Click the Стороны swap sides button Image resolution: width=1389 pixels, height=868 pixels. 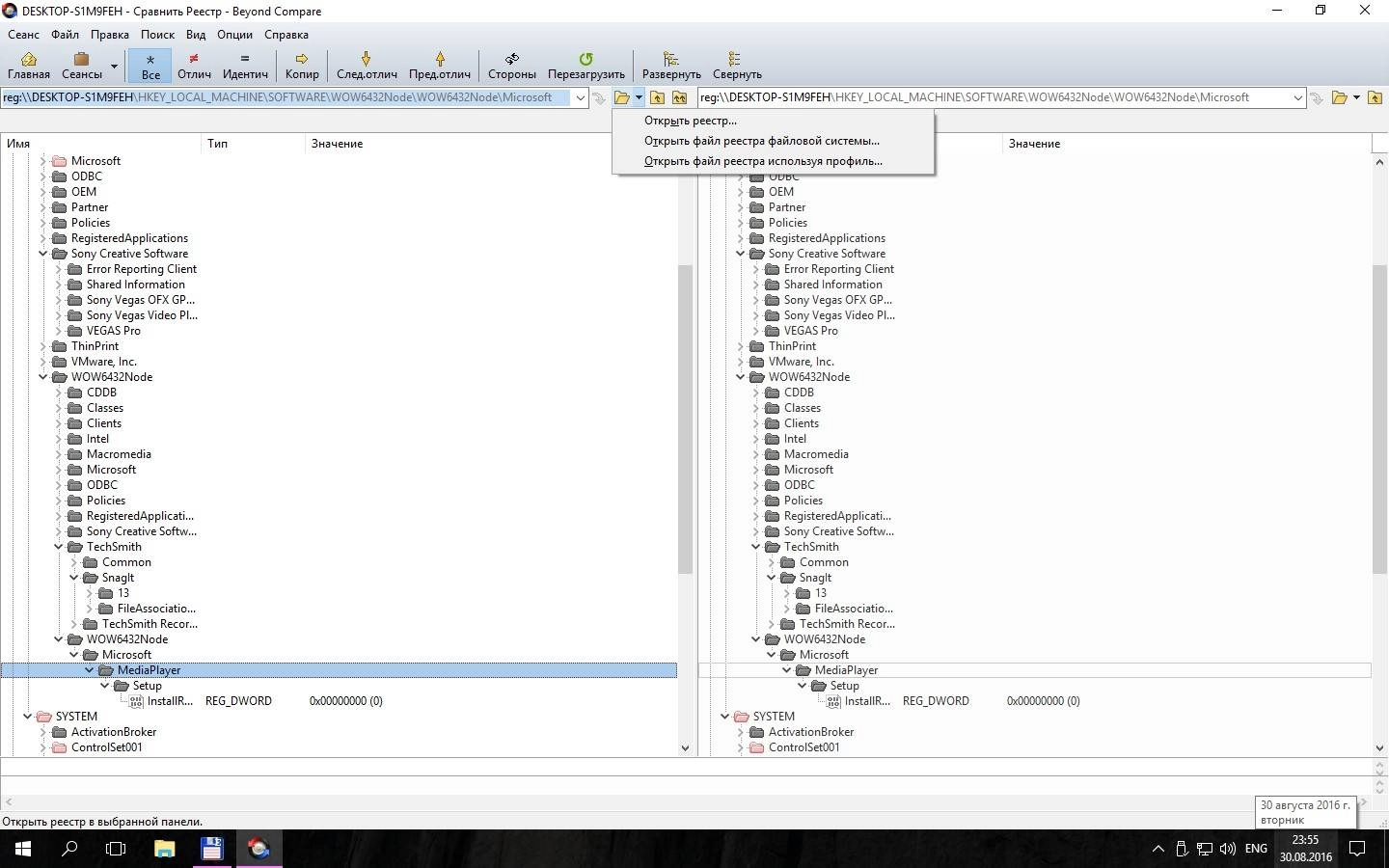[x=512, y=66]
